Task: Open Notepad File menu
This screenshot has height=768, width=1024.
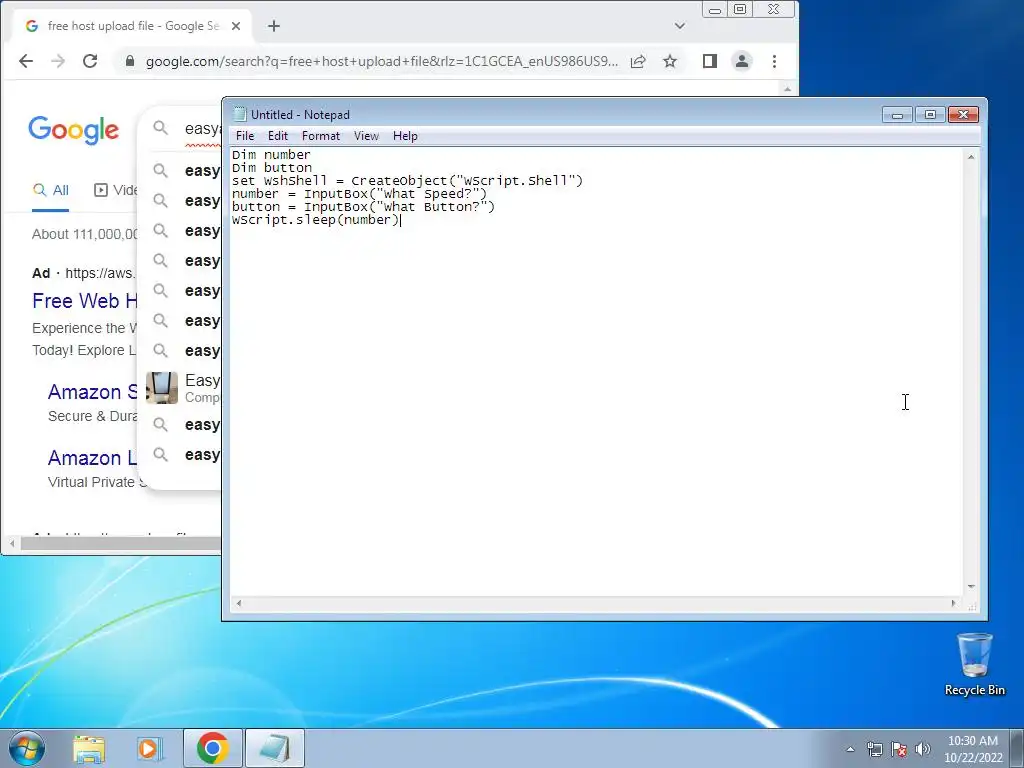Action: click(245, 136)
